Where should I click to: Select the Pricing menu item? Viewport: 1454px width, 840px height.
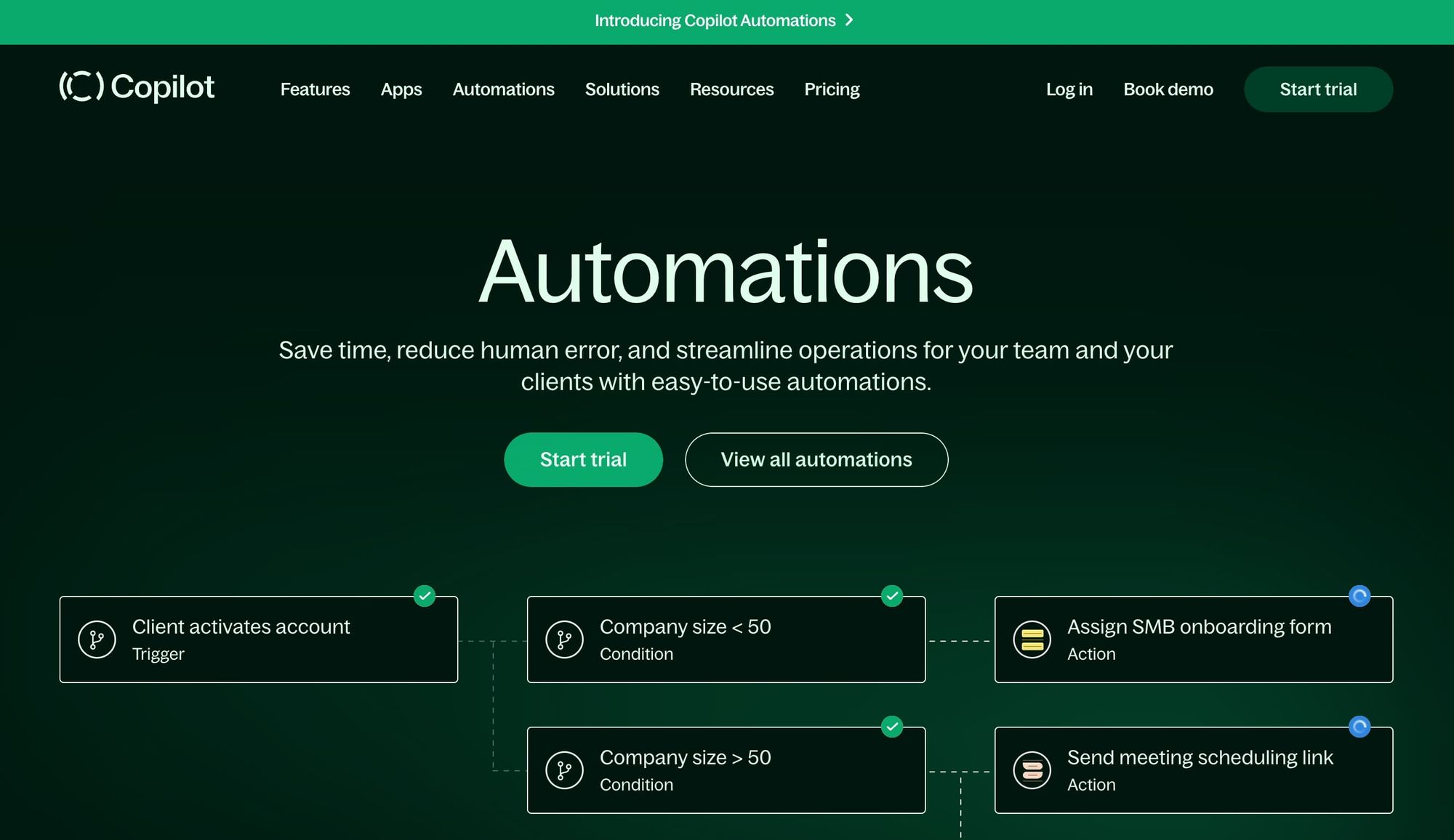coord(832,89)
